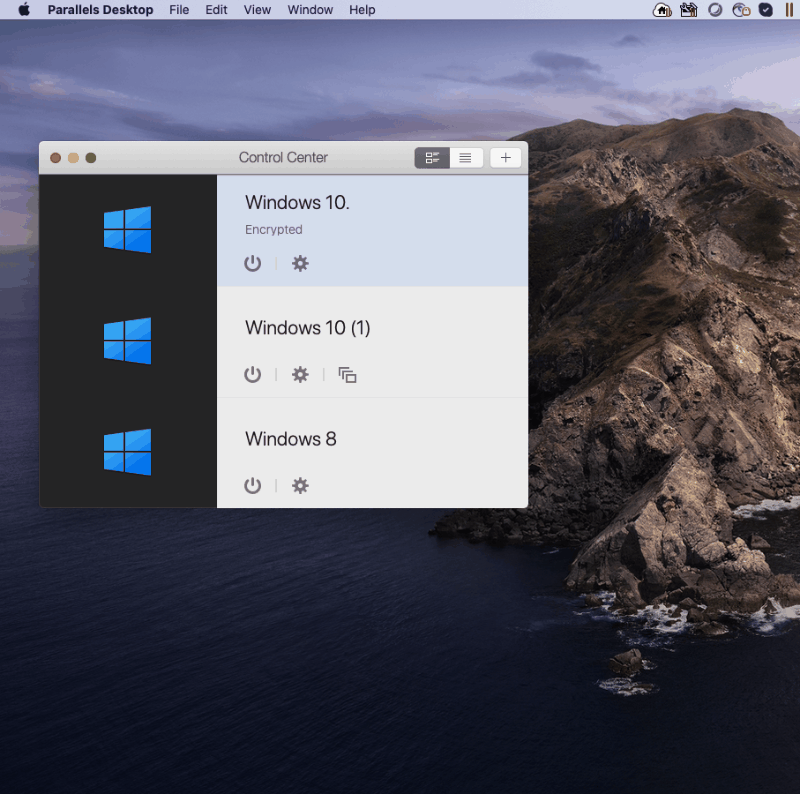The image size is (800, 794).
Task: Close the Control Center window
Action: coord(56,158)
